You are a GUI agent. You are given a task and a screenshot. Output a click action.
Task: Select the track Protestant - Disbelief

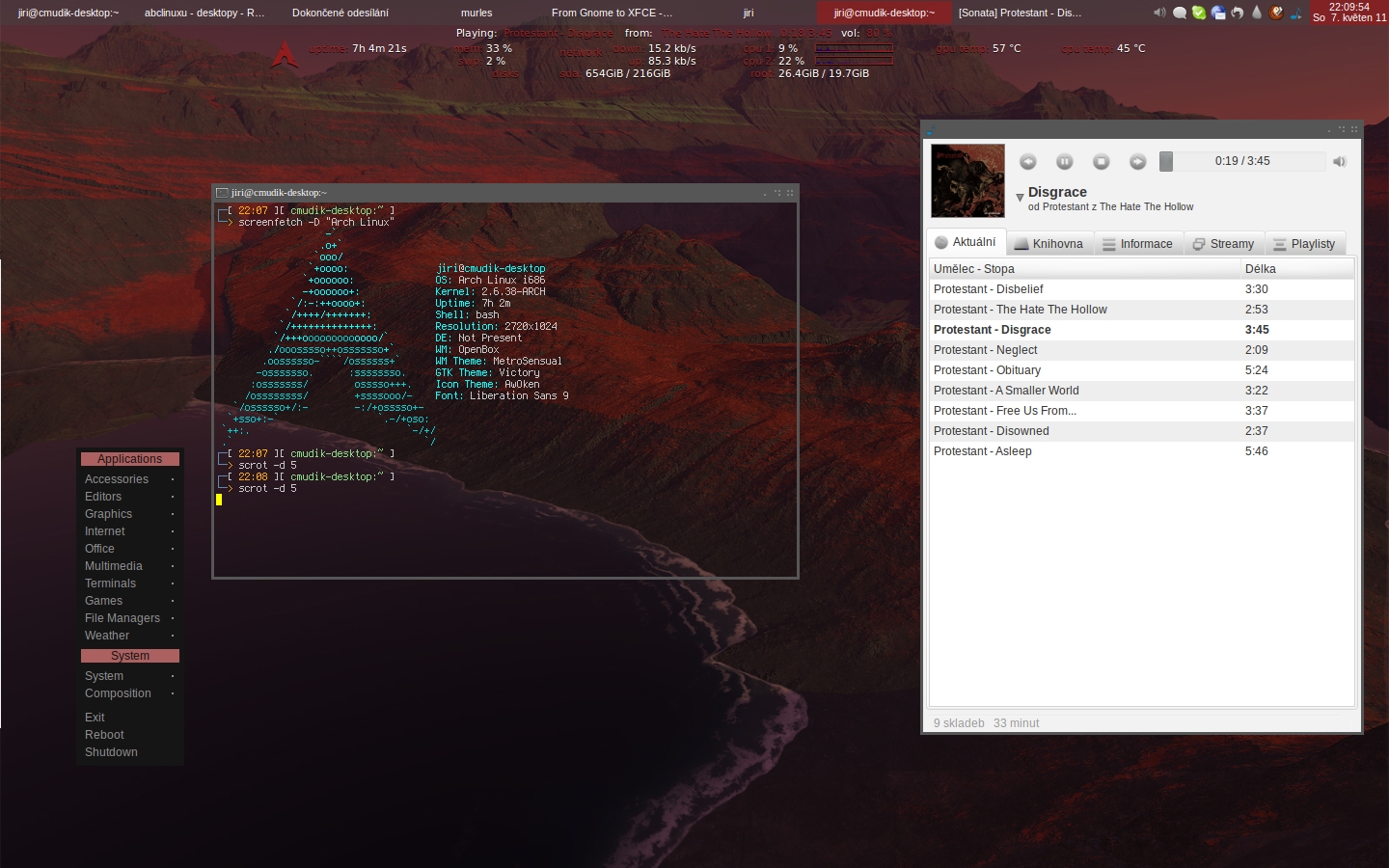coord(1142,289)
